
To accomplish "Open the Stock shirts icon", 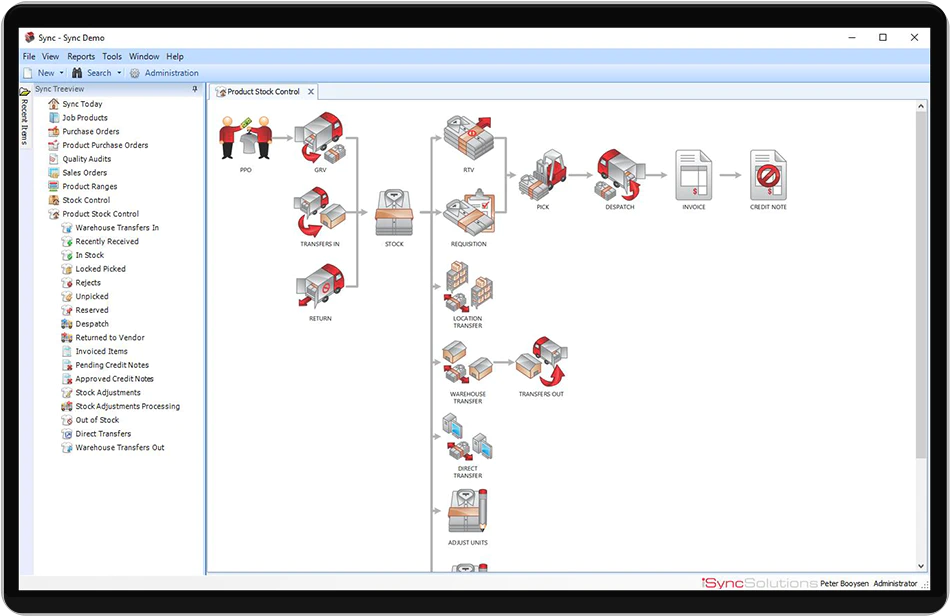I will tap(394, 212).
